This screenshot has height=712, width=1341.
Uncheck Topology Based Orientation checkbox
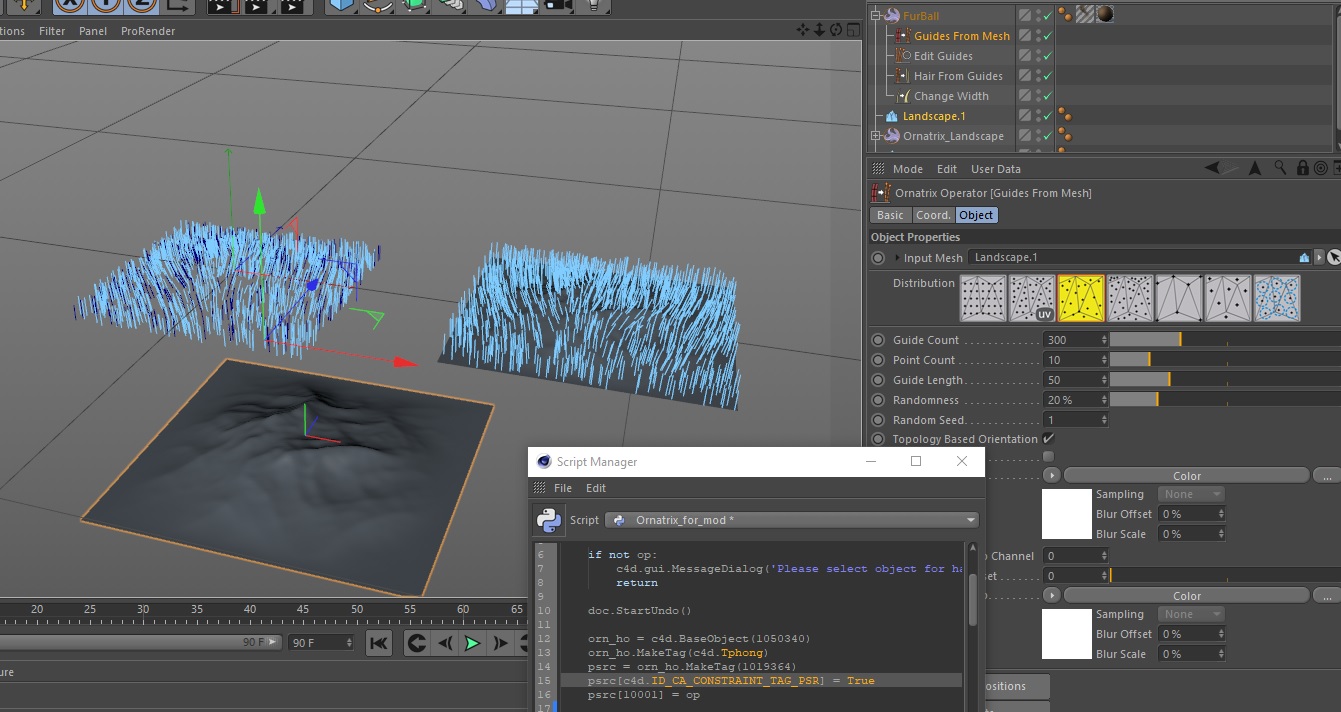1048,439
